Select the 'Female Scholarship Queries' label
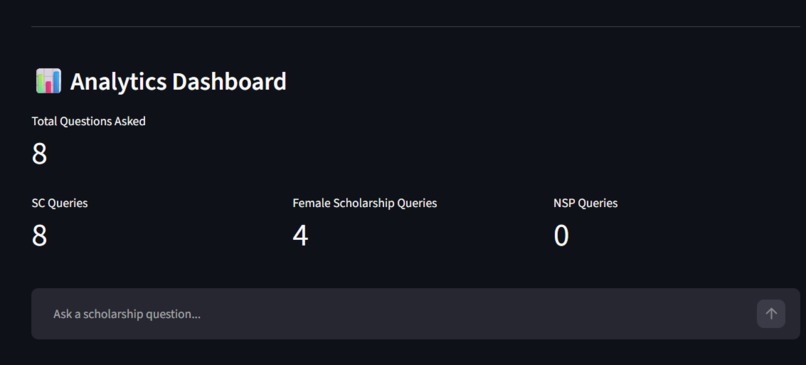806x365 pixels. [365, 203]
